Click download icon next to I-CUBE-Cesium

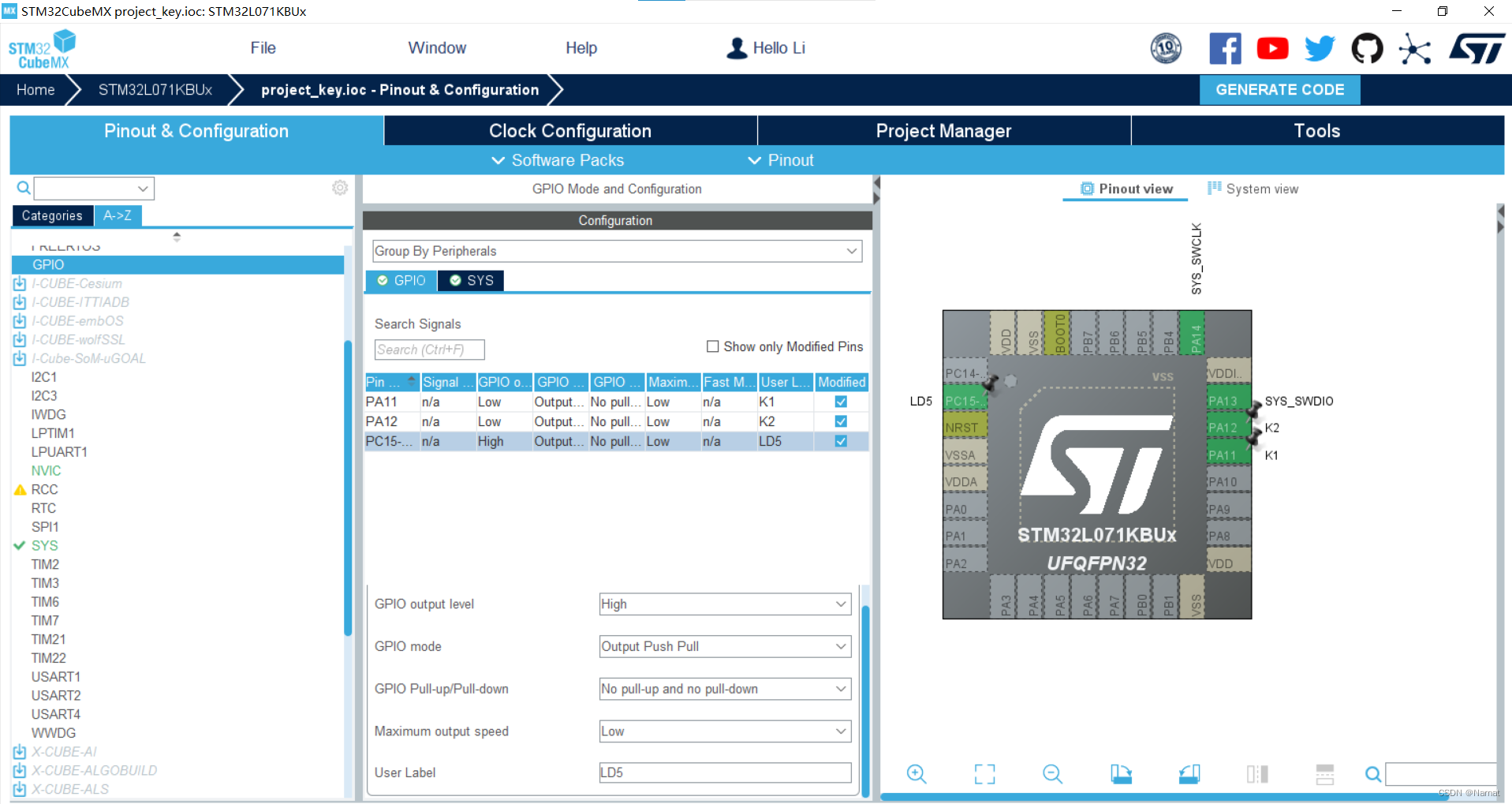click(20, 283)
